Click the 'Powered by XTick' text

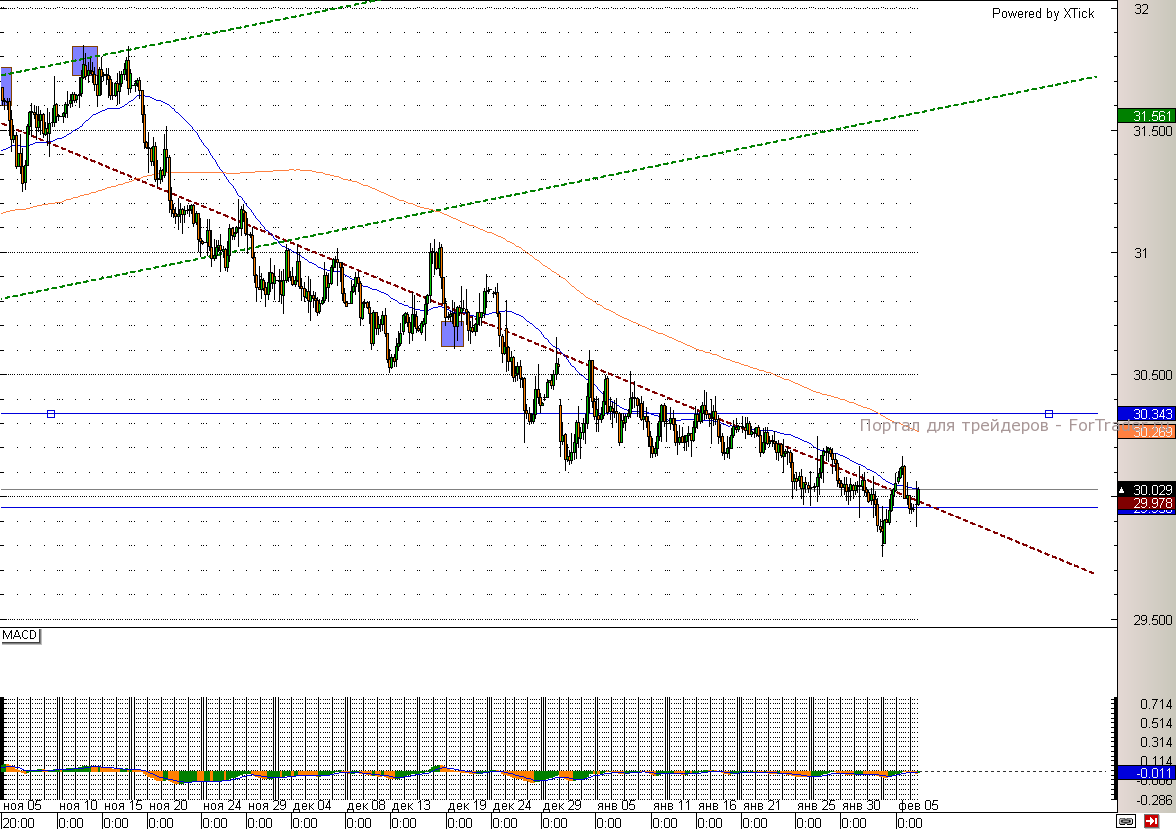pos(1042,14)
